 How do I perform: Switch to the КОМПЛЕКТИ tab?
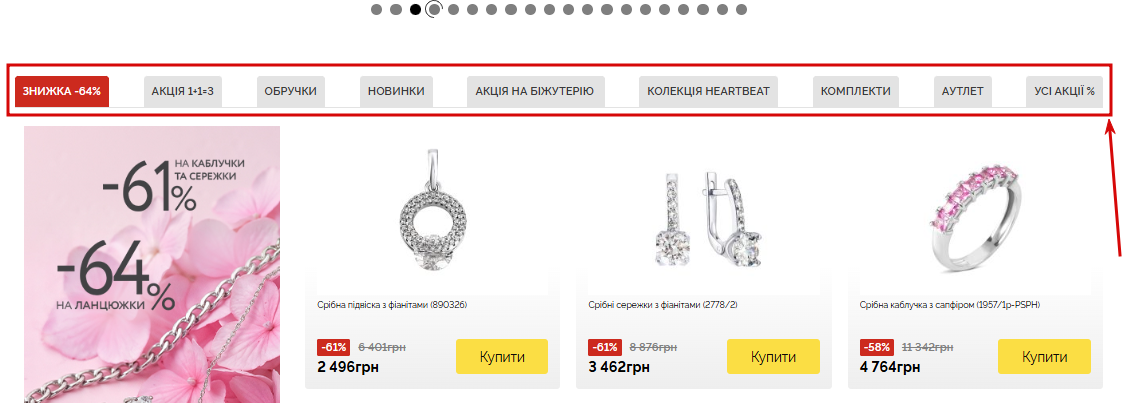click(856, 92)
